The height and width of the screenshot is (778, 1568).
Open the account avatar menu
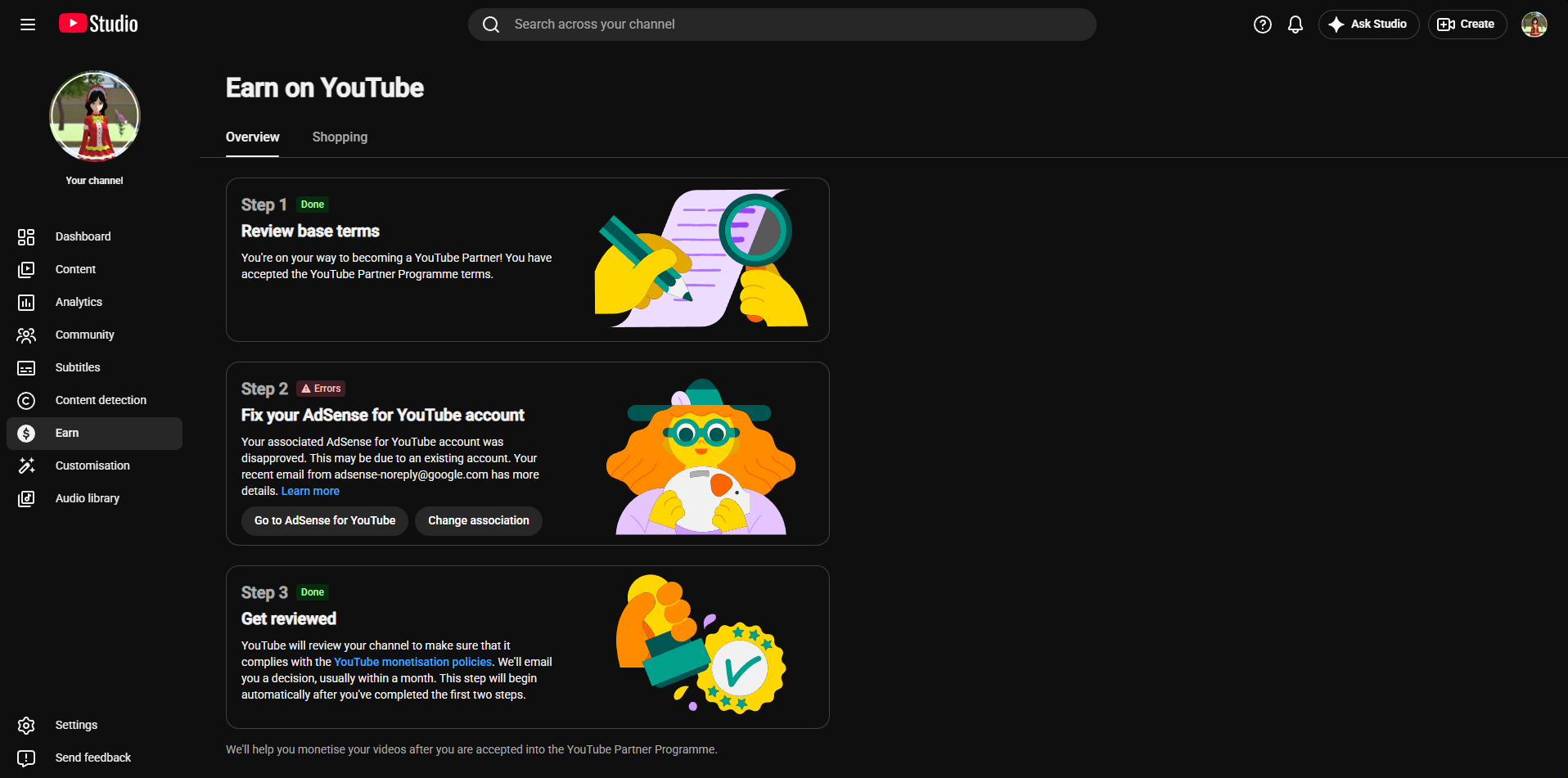pos(1534,25)
